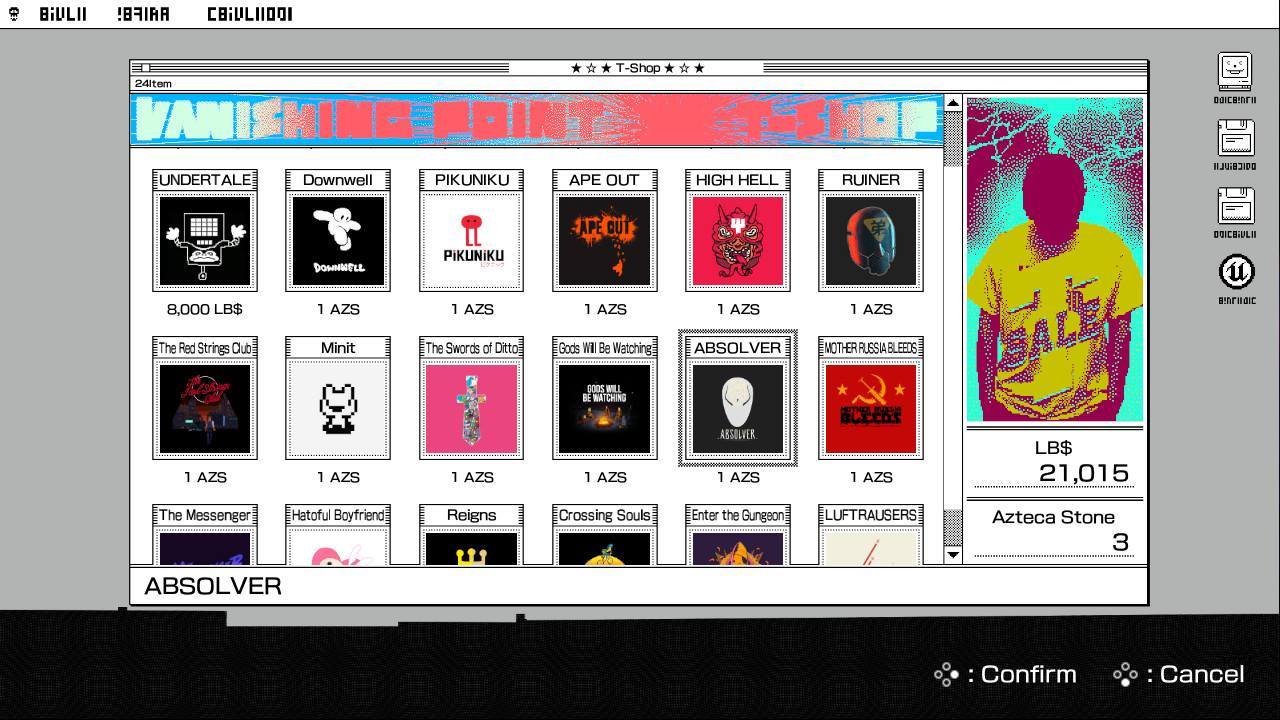The image size is (1280, 720).
Task: Select the Hatoful Boyfriend t-shirt
Action: pos(338,534)
